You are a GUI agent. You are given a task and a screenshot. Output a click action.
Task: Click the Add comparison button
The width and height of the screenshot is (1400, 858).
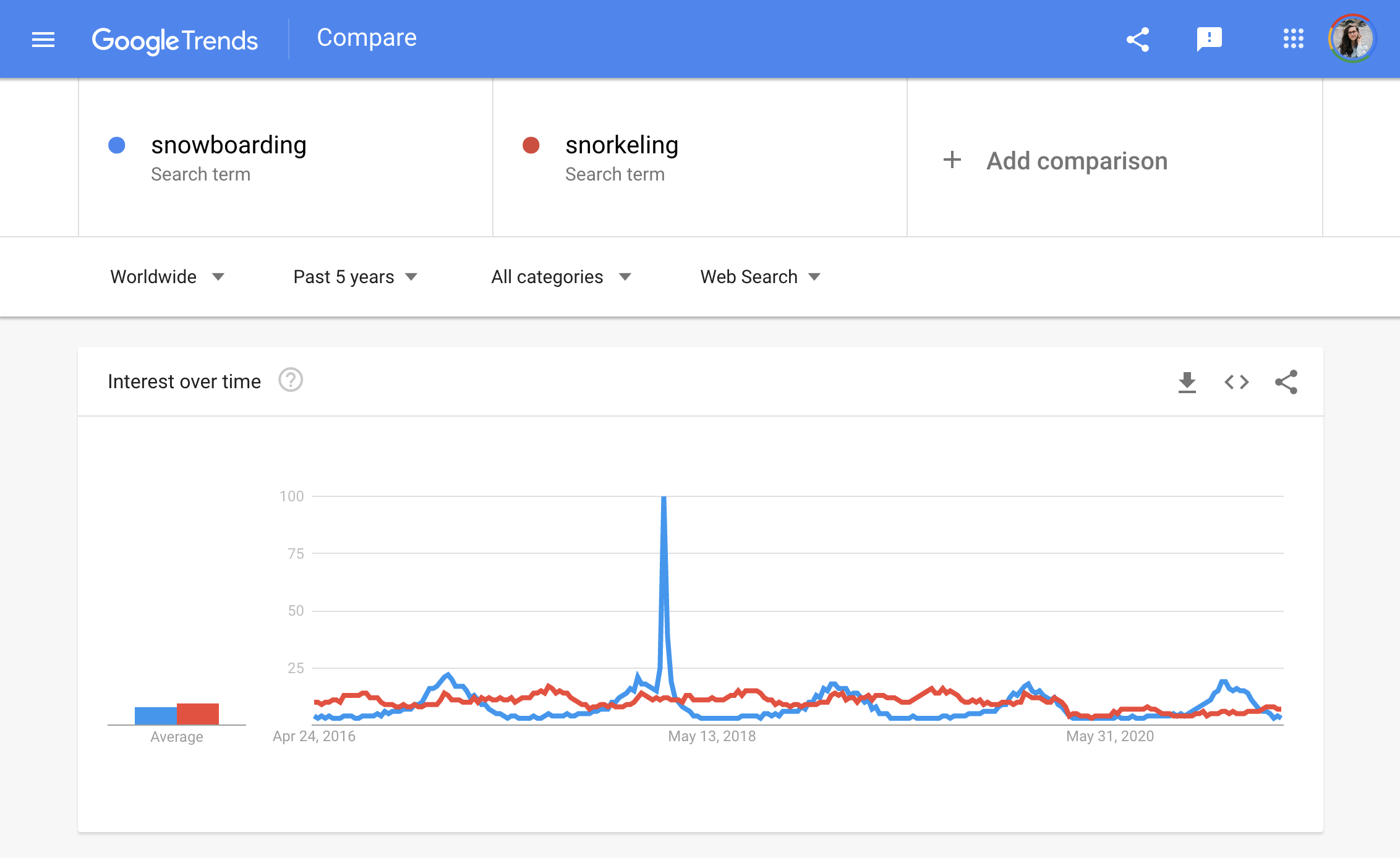point(1077,161)
